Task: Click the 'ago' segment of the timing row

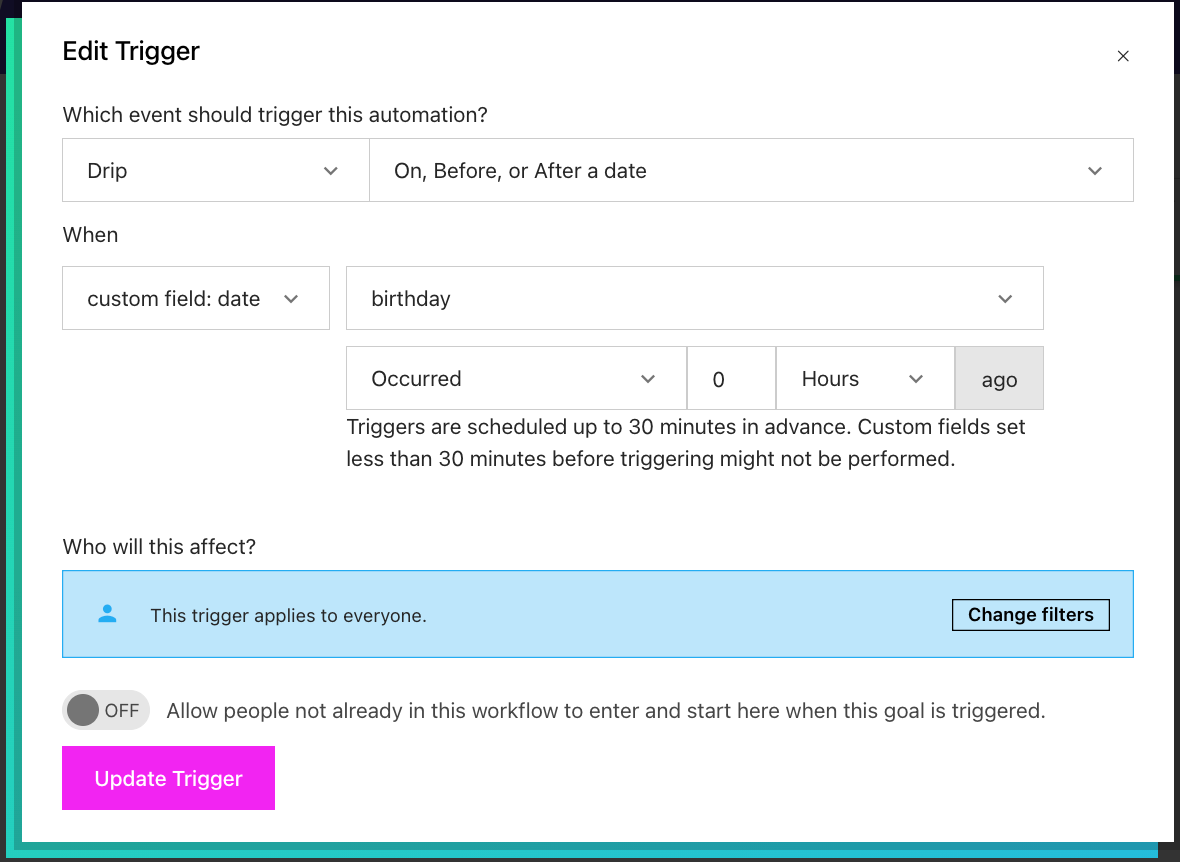Action: (998, 378)
